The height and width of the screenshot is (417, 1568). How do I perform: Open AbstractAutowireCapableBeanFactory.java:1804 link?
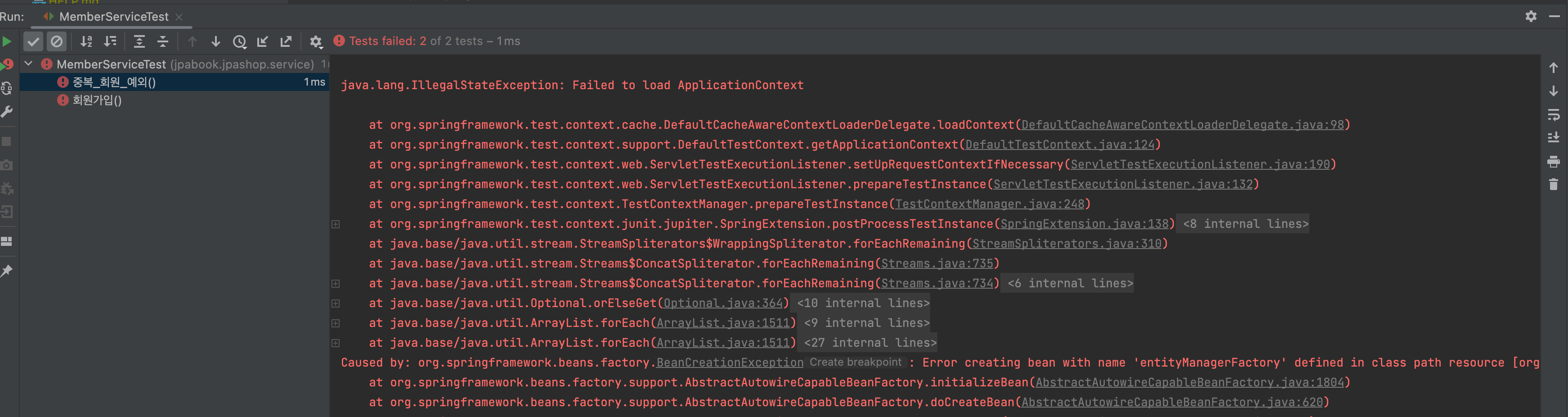(x=1189, y=382)
